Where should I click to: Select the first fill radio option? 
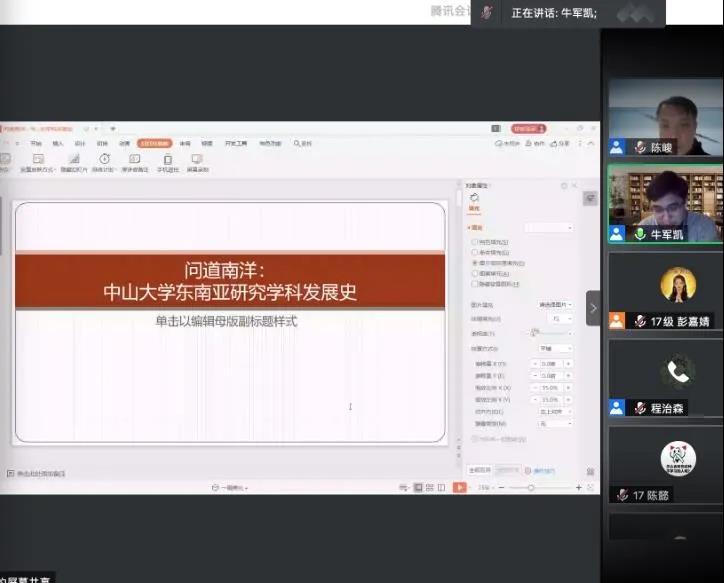click(474, 242)
